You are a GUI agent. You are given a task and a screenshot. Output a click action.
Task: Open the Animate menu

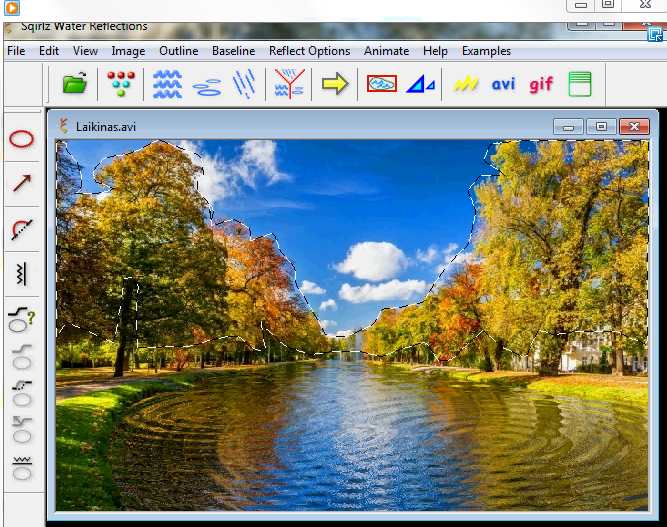point(386,51)
